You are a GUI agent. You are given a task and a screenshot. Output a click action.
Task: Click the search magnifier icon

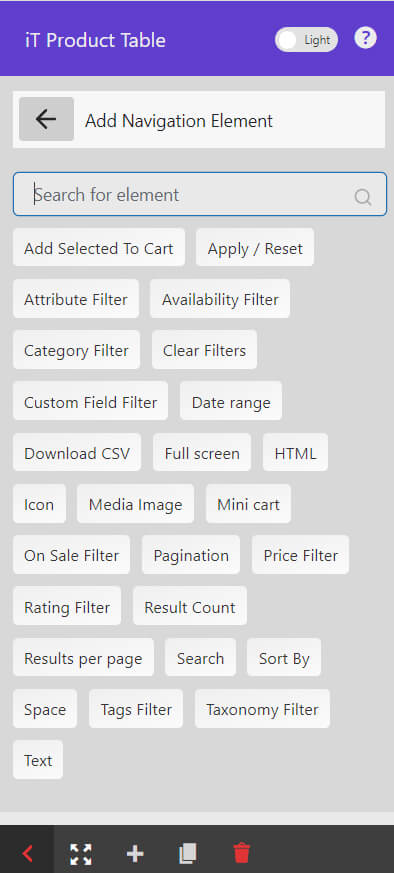point(363,197)
